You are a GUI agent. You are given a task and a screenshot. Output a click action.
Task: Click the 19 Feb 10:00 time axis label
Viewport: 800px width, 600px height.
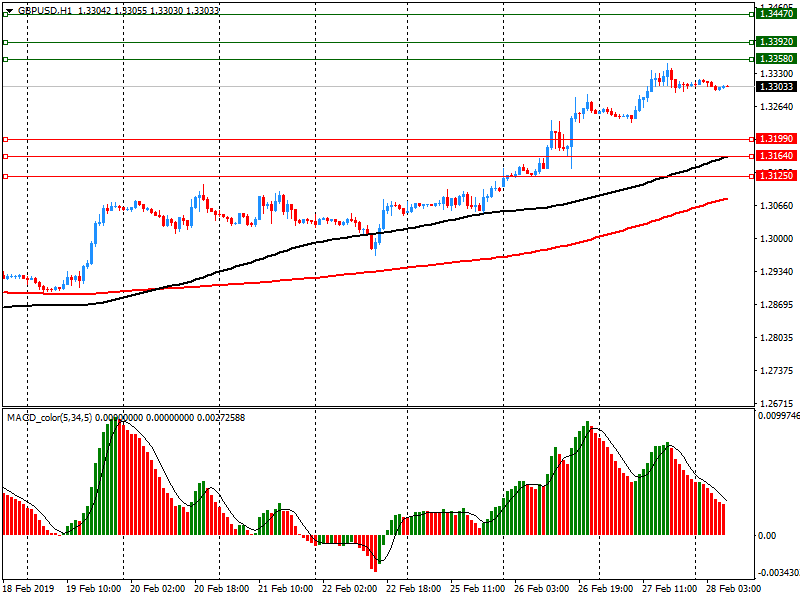pos(93,588)
